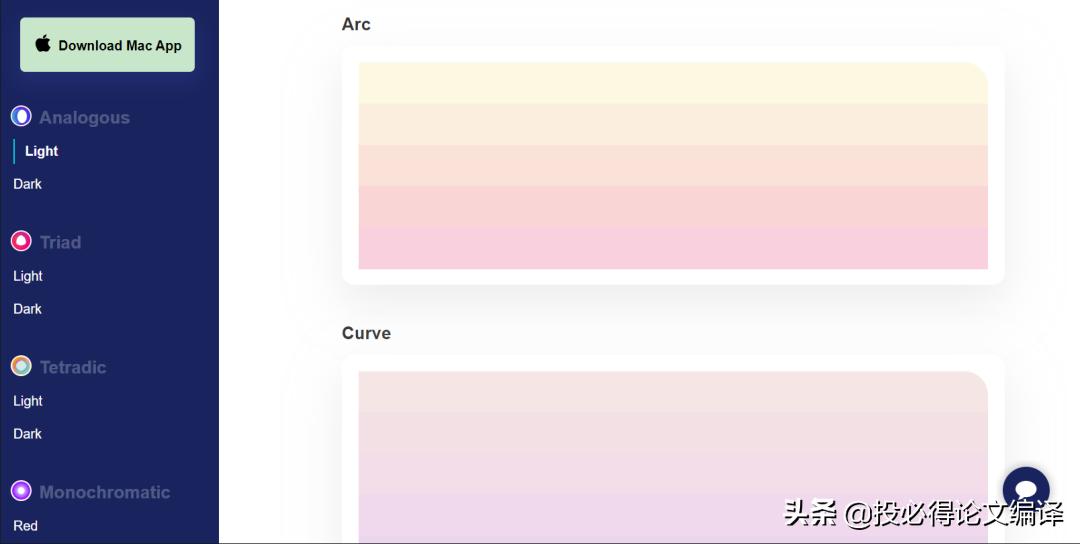Select Light under Analogous
This screenshot has height=544, width=1080.
point(42,151)
